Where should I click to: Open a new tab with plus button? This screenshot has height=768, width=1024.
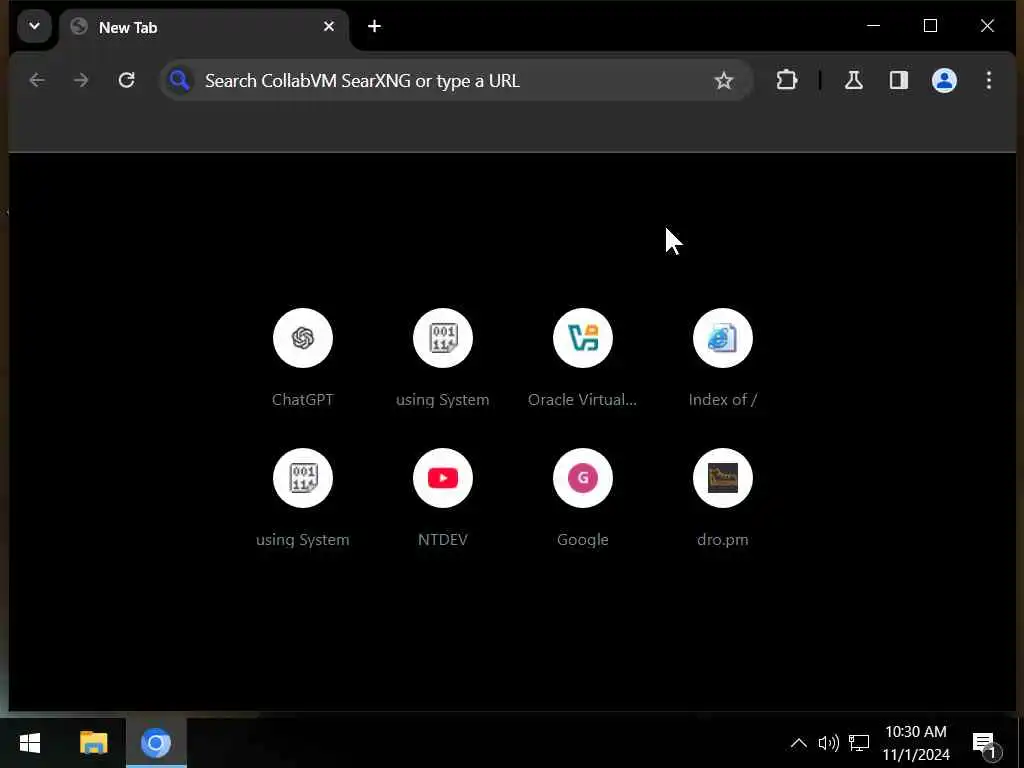374,26
